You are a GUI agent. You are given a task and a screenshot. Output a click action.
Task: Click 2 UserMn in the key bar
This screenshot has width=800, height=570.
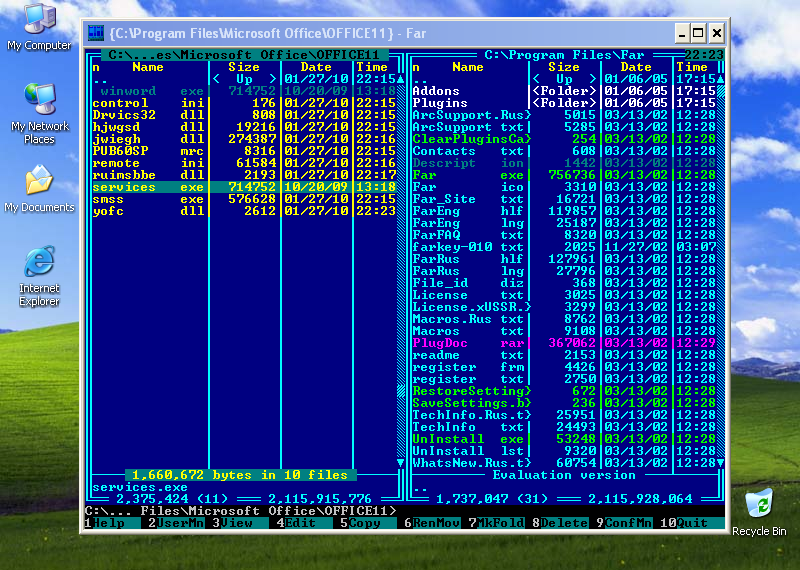pos(176,523)
